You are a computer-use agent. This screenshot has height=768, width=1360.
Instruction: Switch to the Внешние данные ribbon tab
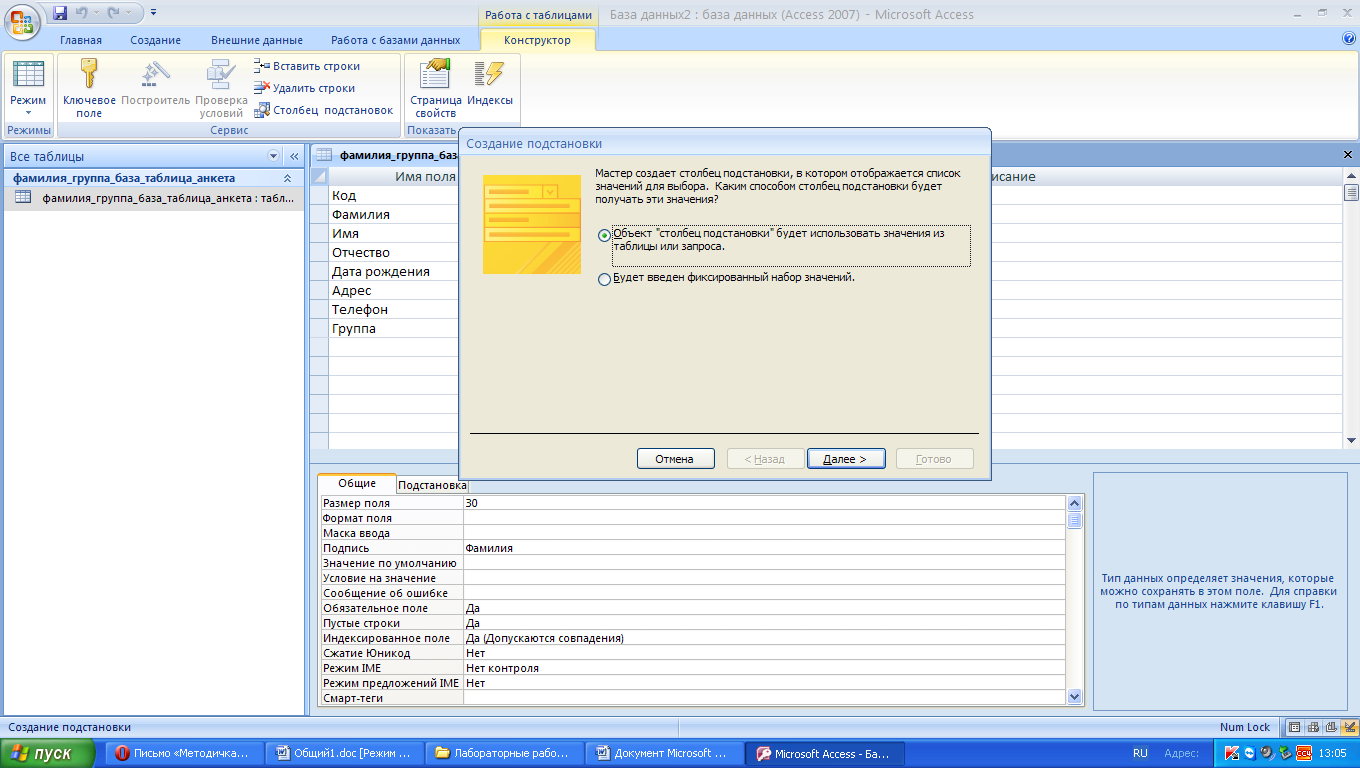pos(257,40)
